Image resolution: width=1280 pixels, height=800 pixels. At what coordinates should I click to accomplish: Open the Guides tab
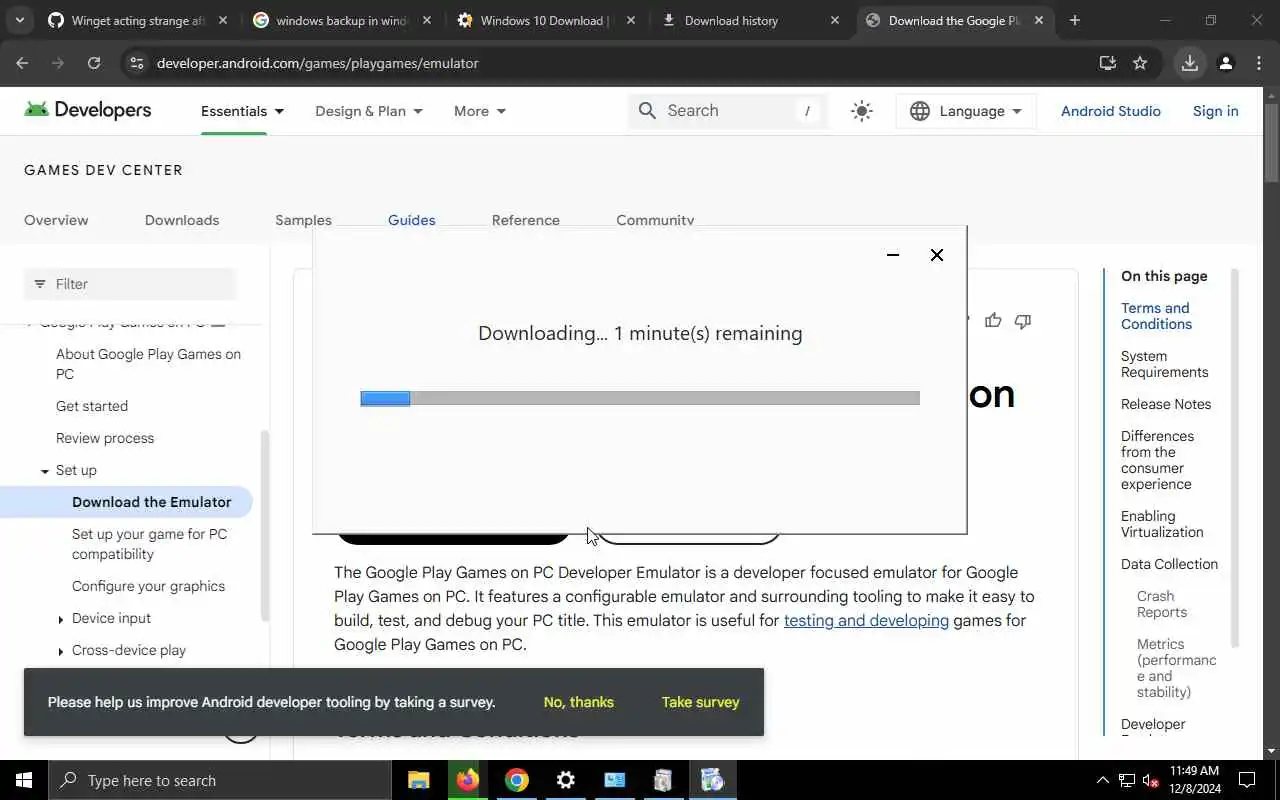point(412,220)
